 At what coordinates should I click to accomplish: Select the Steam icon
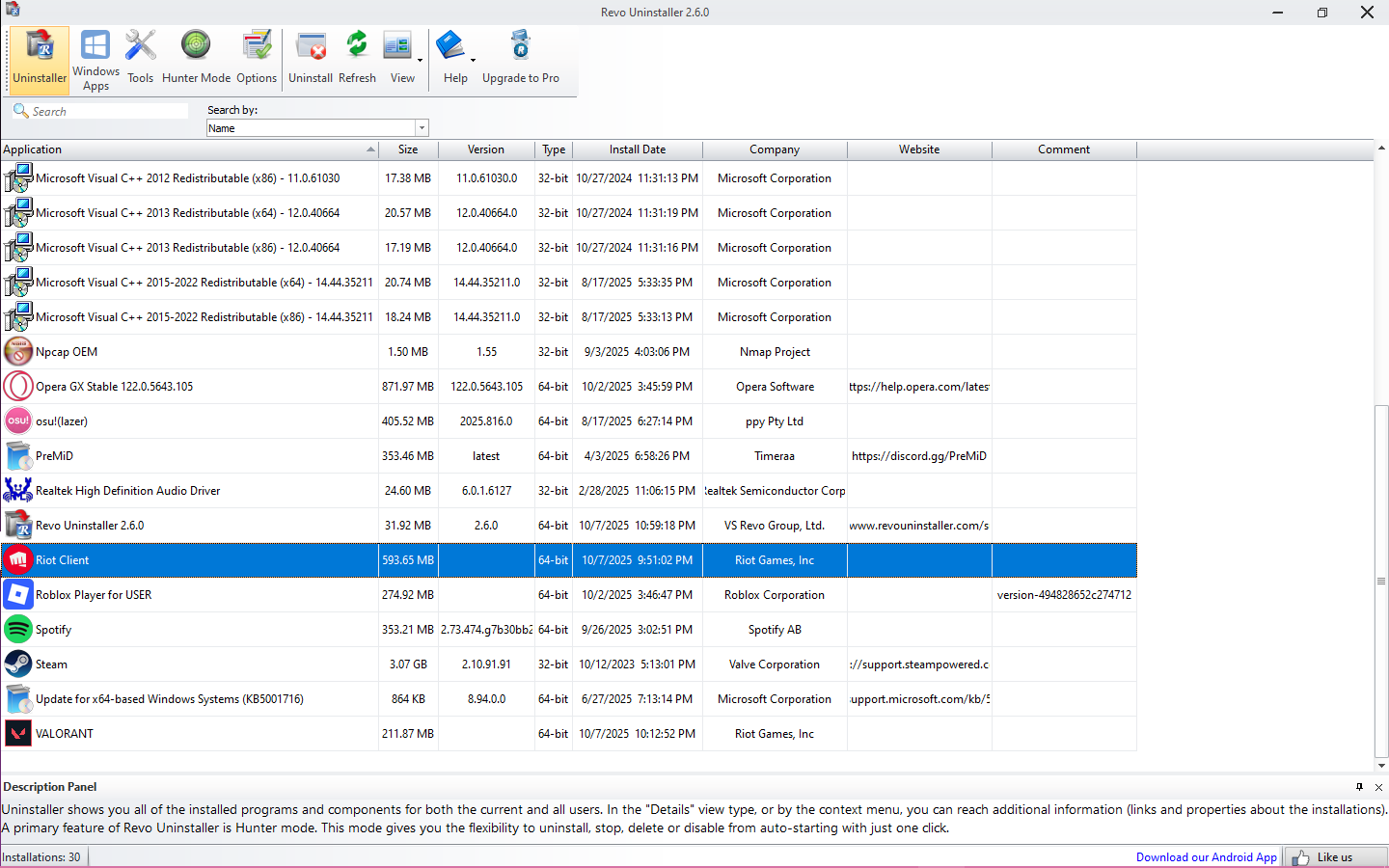[18, 665]
